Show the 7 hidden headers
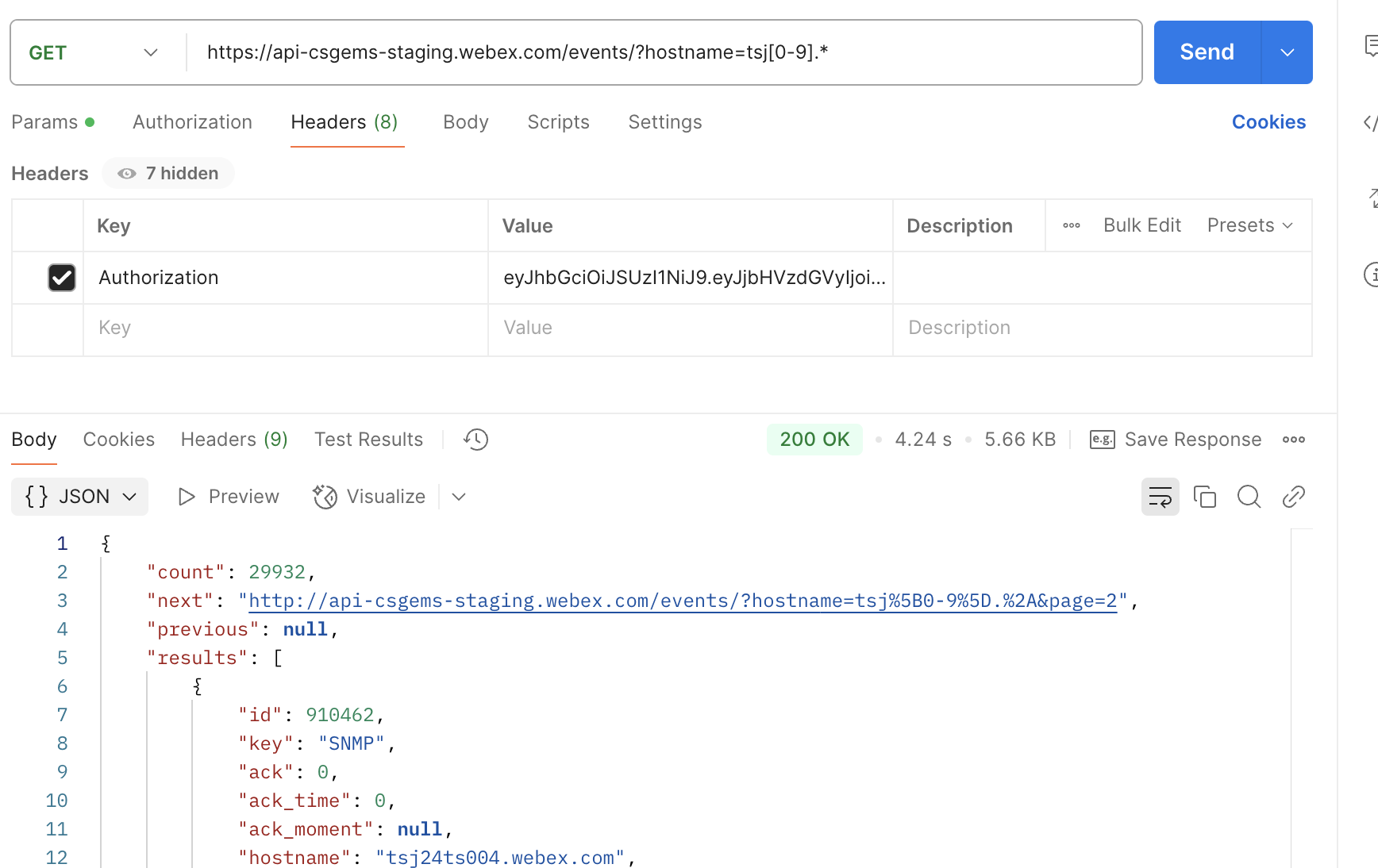 (x=168, y=173)
